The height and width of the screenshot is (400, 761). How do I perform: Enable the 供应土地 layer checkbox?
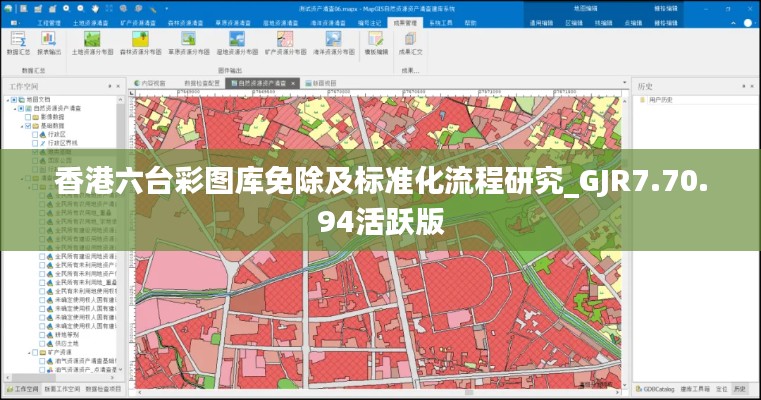pyautogui.click(x=42, y=343)
